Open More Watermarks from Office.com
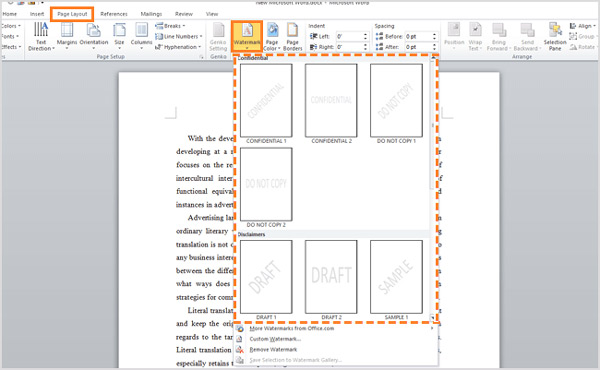This screenshot has width=600, height=370. (x=292, y=328)
